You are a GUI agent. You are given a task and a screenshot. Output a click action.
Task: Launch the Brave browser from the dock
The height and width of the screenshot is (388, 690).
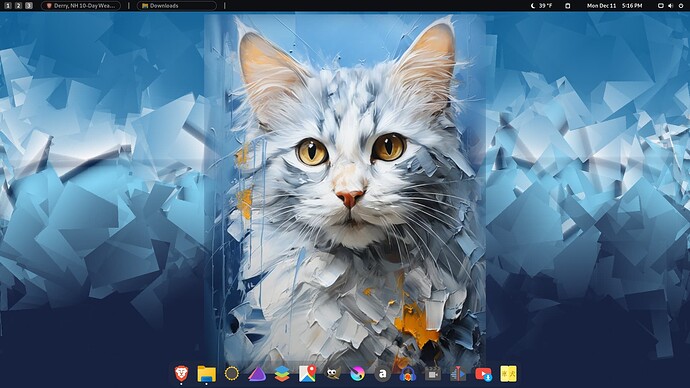click(181, 373)
